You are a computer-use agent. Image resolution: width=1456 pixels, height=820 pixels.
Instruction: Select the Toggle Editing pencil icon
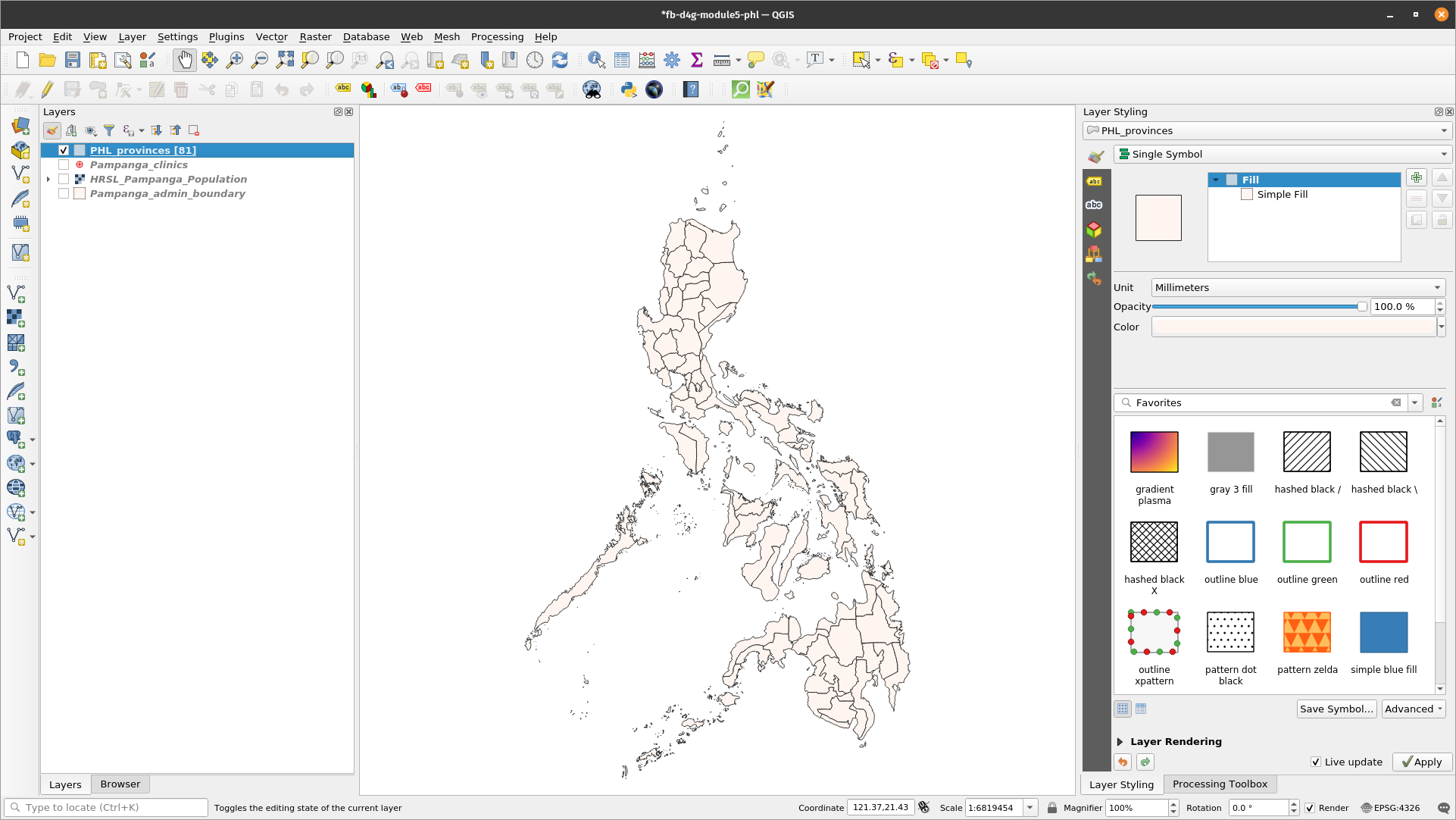pos(47,89)
